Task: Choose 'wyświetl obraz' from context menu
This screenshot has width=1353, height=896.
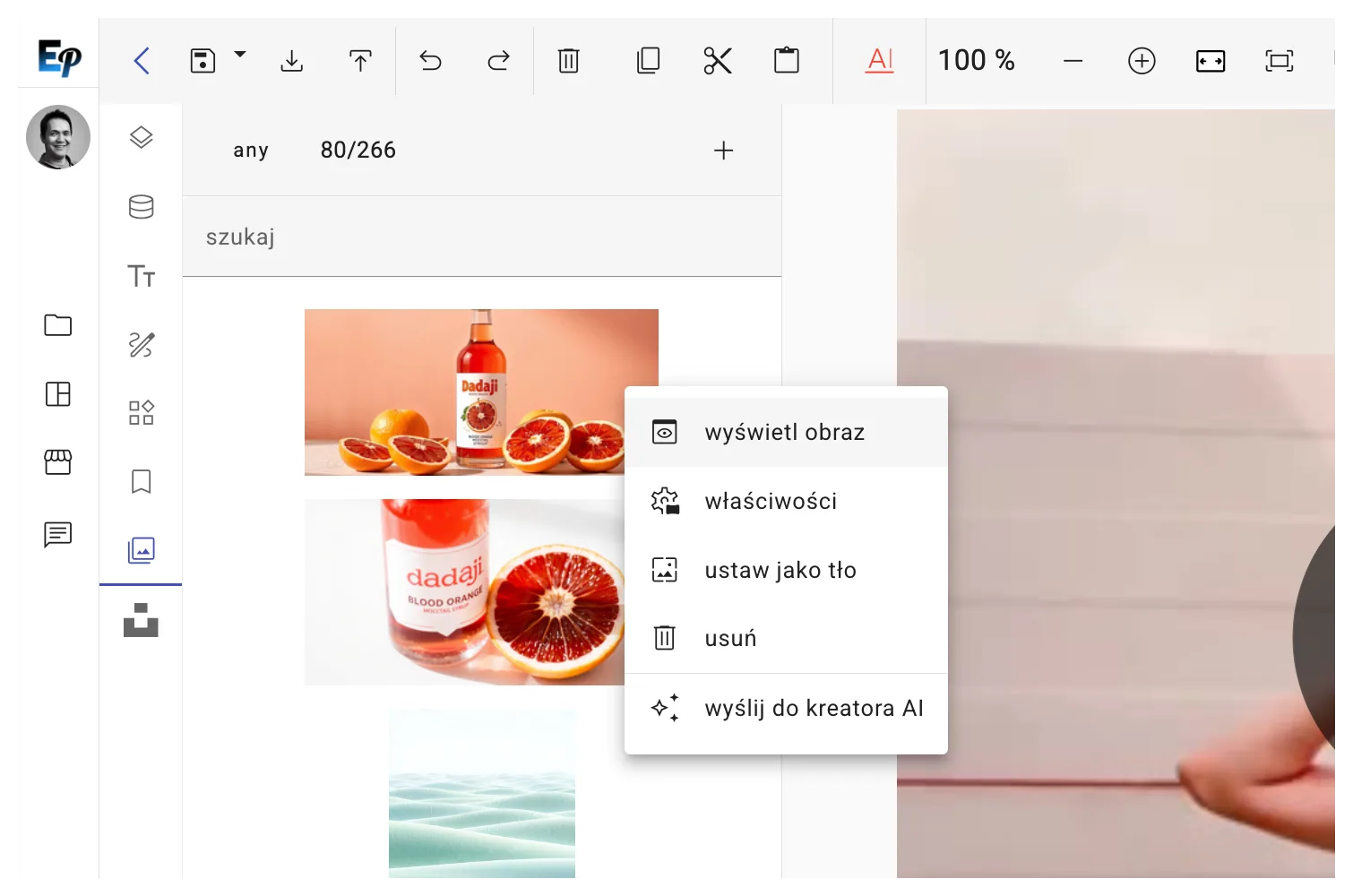Action: click(x=786, y=432)
